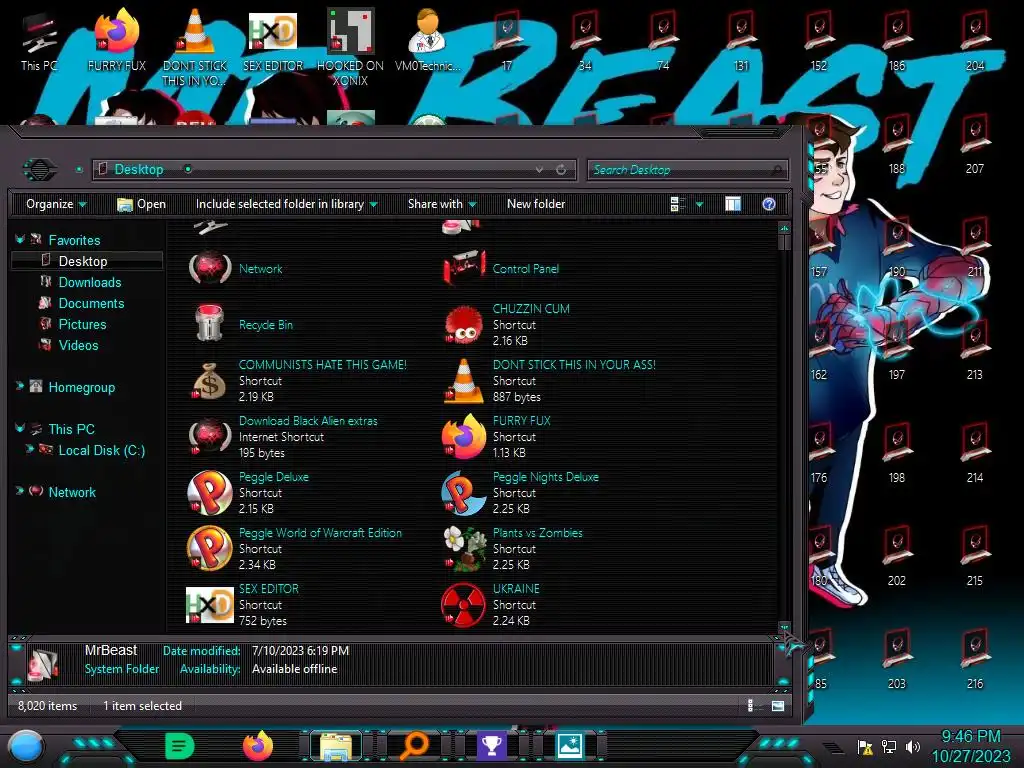Open address bar history dropdown arrow

click(539, 170)
